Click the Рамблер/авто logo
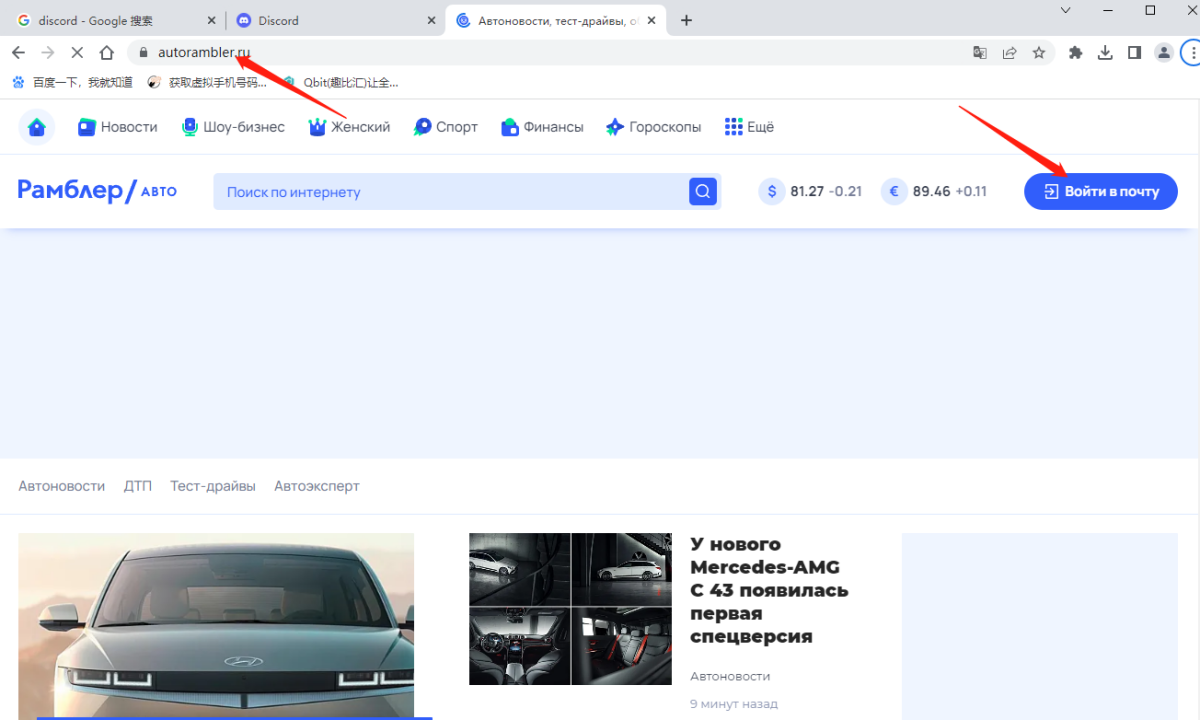Viewport: 1200px width, 720px height. (97, 191)
